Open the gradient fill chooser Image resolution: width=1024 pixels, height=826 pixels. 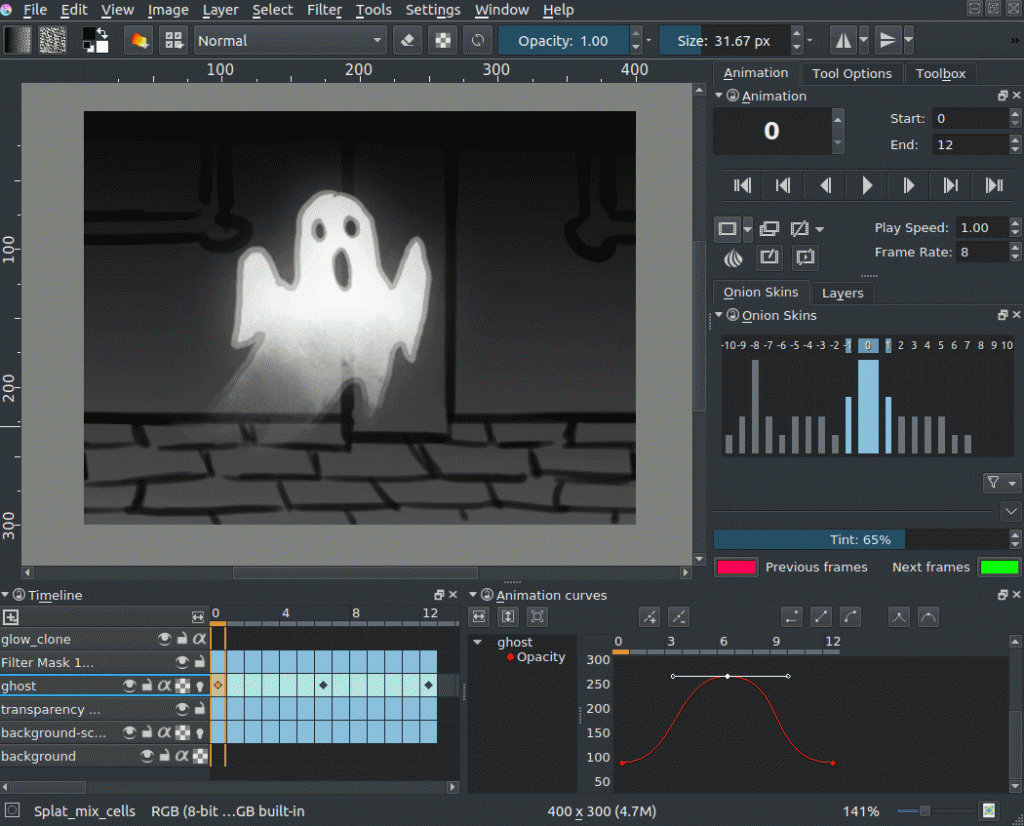click(x=17, y=40)
